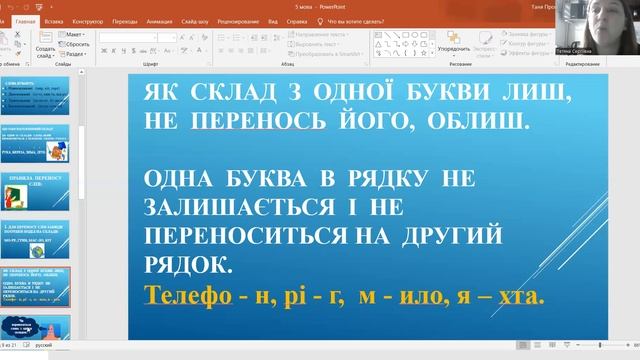The image size is (640, 360).
Task: Open the Вид ribbon tab
Action: pos(273,22)
